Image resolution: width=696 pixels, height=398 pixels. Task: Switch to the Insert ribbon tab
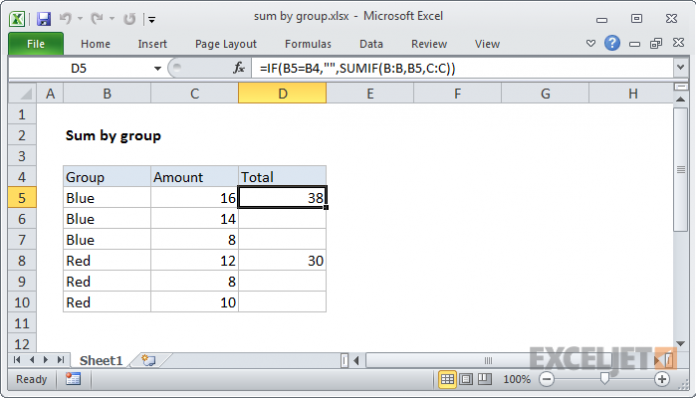tap(152, 44)
